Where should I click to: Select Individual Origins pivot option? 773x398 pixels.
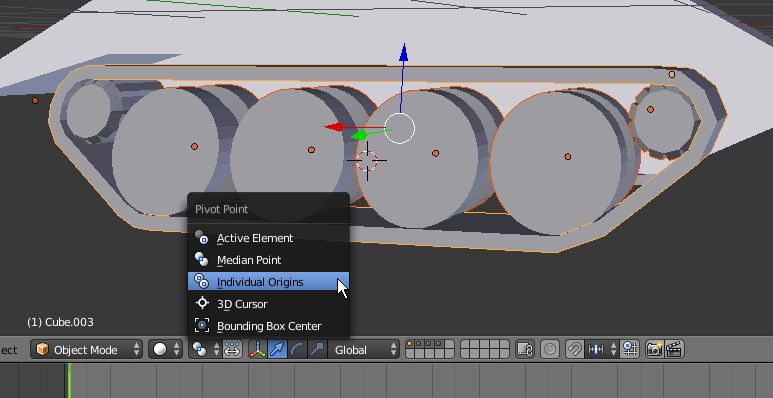click(268, 282)
